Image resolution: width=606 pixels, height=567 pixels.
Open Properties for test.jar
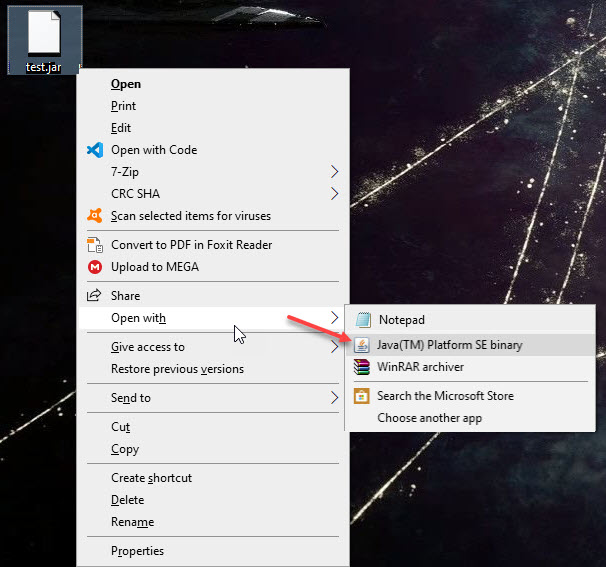pos(213,551)
